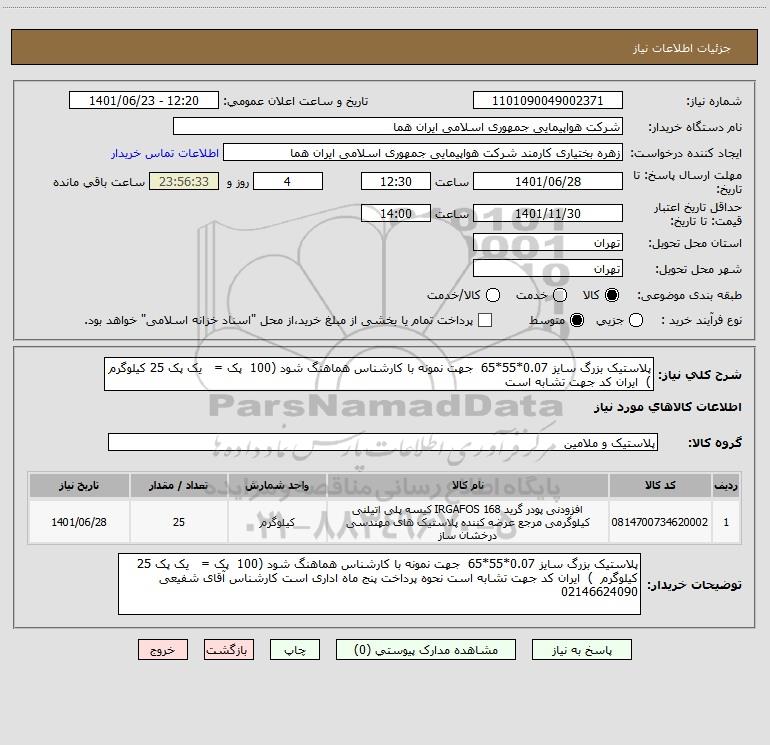Click the price validity date 1401/11/30 field

[548, 213]
